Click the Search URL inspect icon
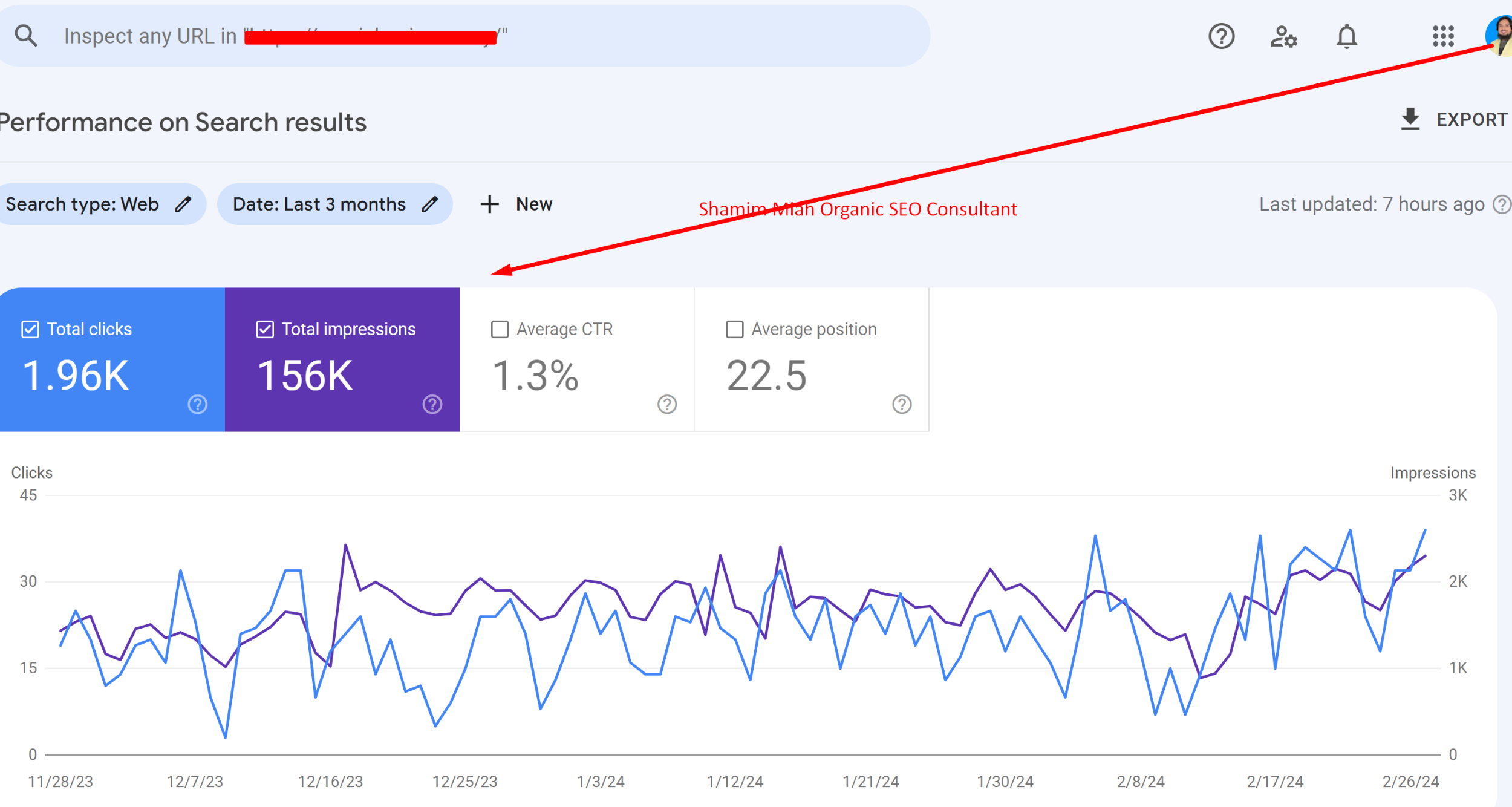1512x807 pixels. click(x=26, y=36)
